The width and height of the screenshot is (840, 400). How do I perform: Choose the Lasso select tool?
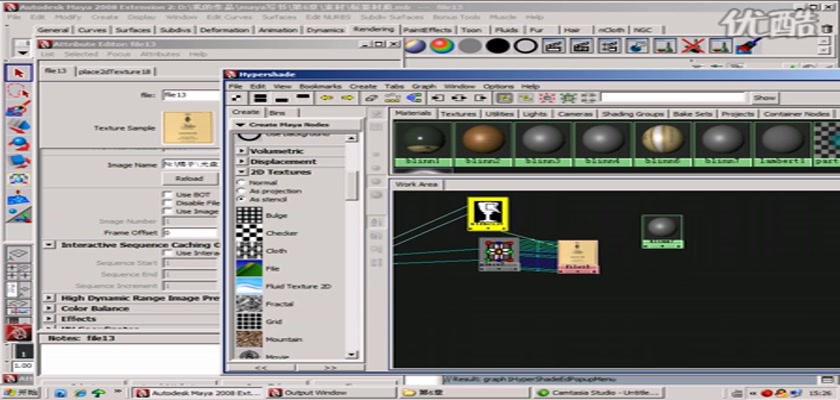click(x=19, y=91)
